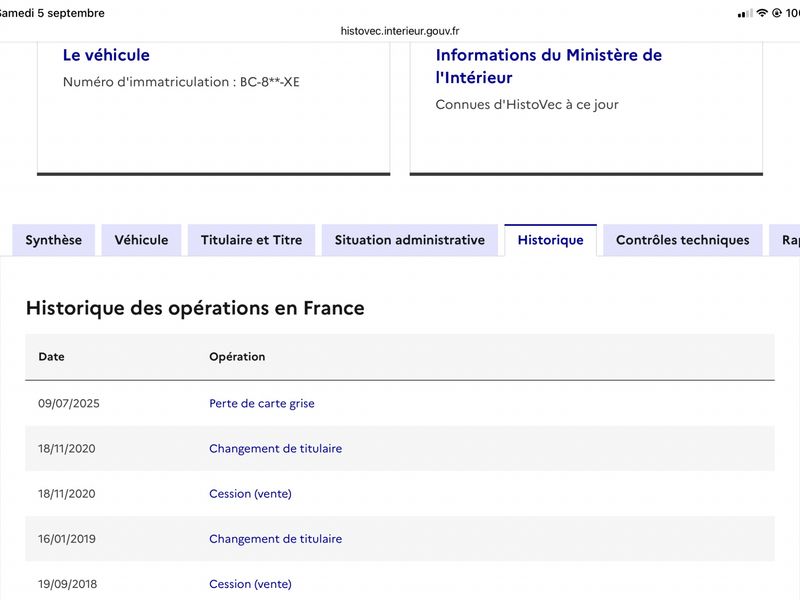The image size is (800, 600).
Task: Open the Titulaire et Titre tab
Action: [252, 240]
